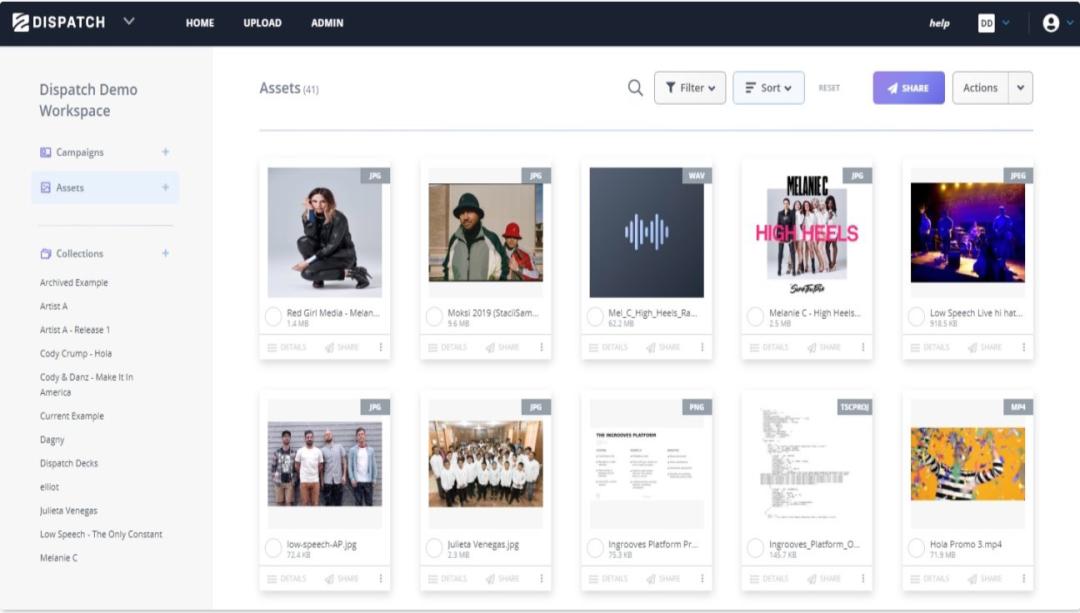Click the Collections folder icon

pos(45,253)
